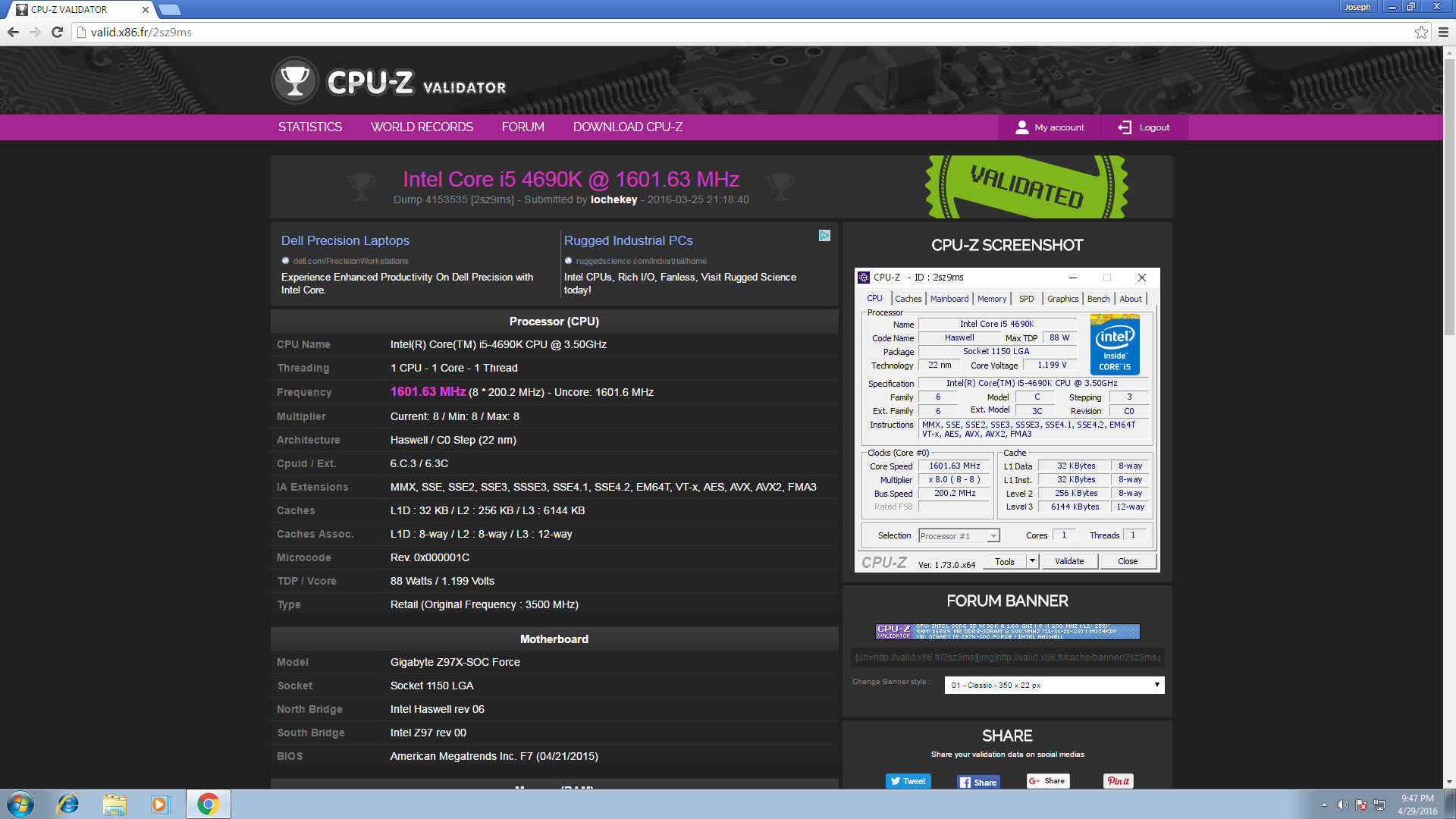
Task: Launch Internet Explorer from taskbar
Action: (x=67, y=804)
